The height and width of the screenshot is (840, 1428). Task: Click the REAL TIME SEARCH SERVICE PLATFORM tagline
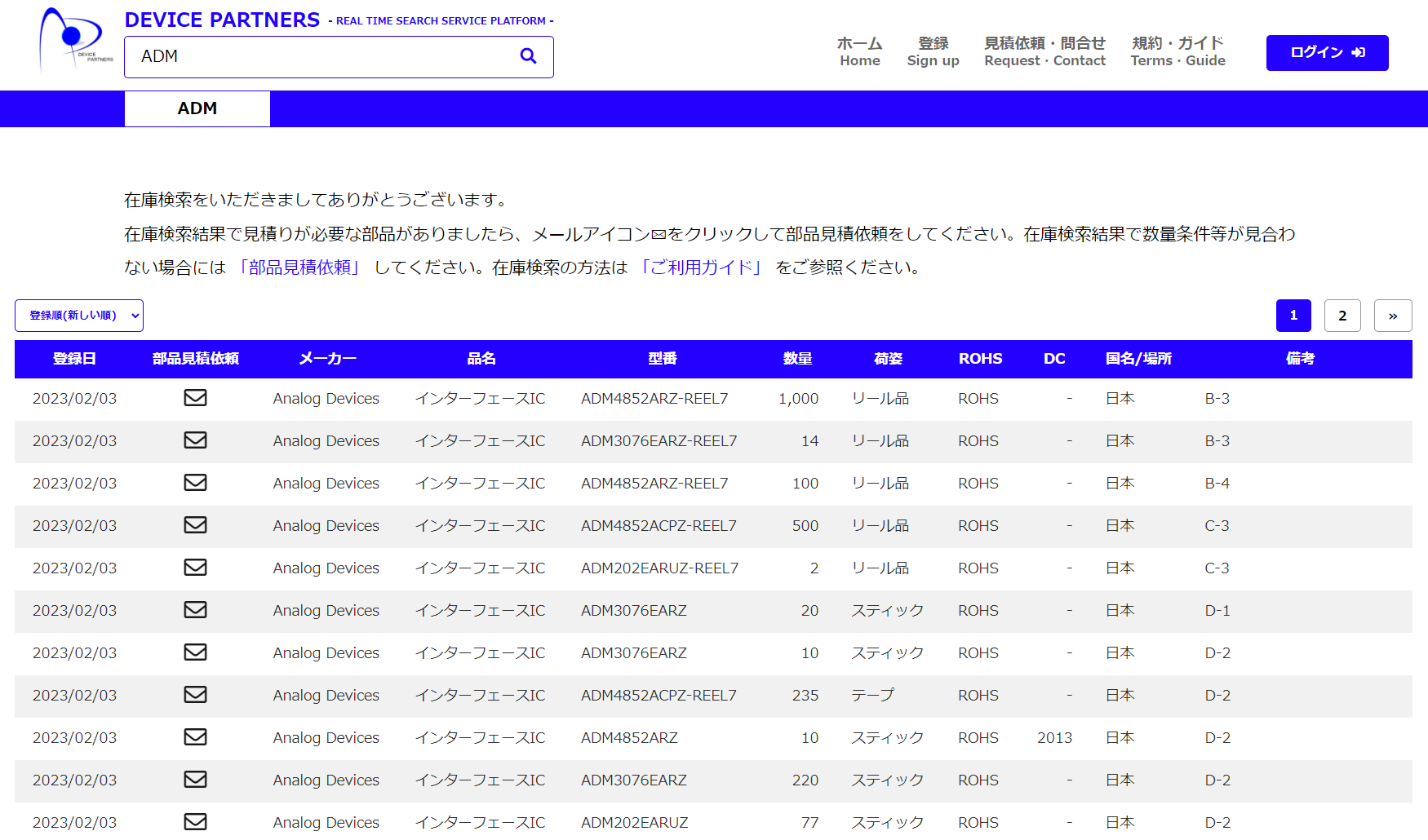point(441,21)
